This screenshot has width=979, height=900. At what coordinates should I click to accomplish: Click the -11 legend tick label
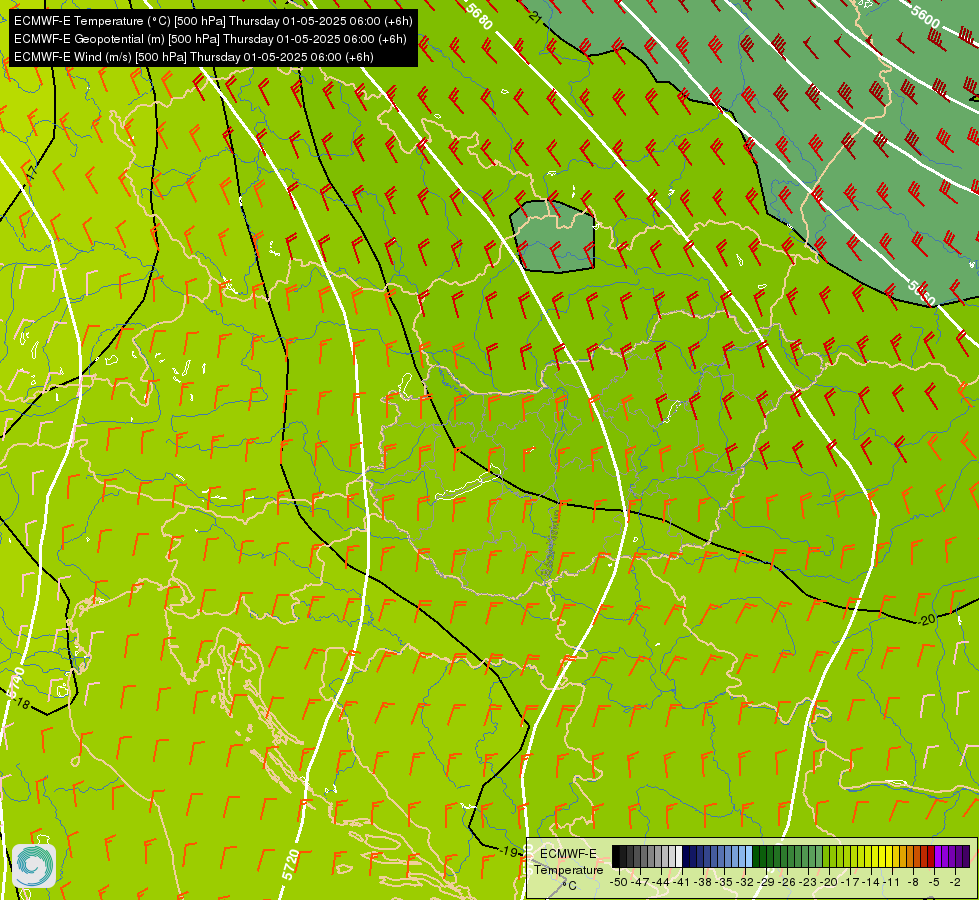coord(891,882)
